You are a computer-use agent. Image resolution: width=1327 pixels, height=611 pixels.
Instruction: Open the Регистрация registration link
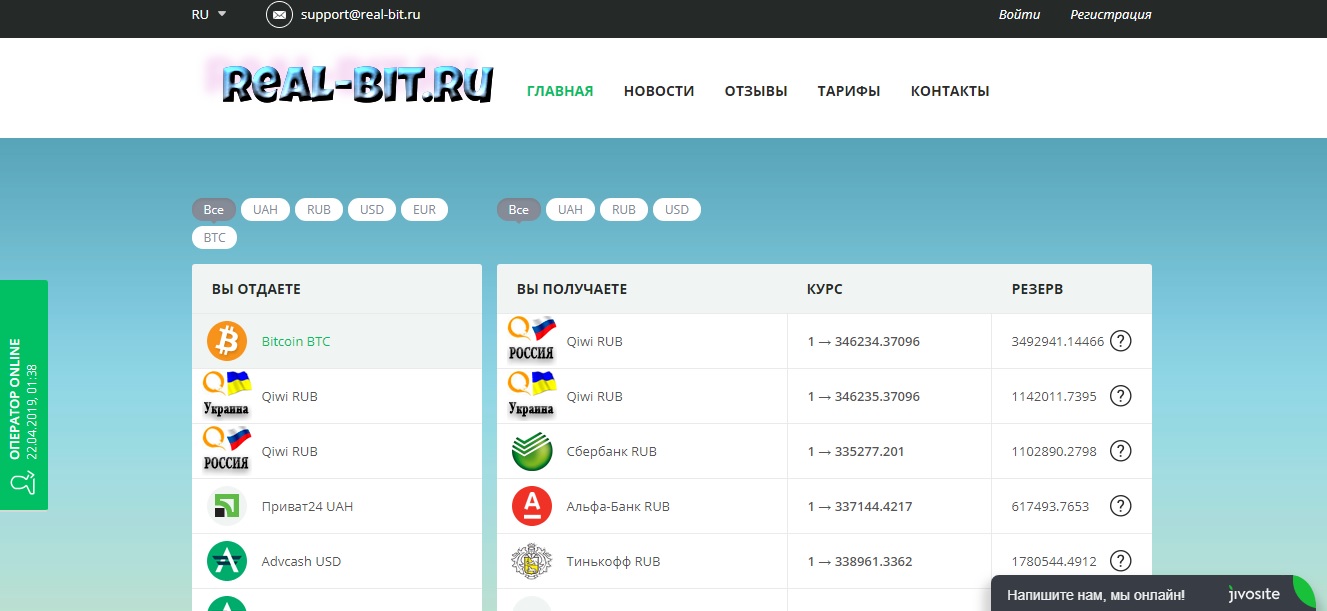pyautogui.click(x=1110, y=15)
